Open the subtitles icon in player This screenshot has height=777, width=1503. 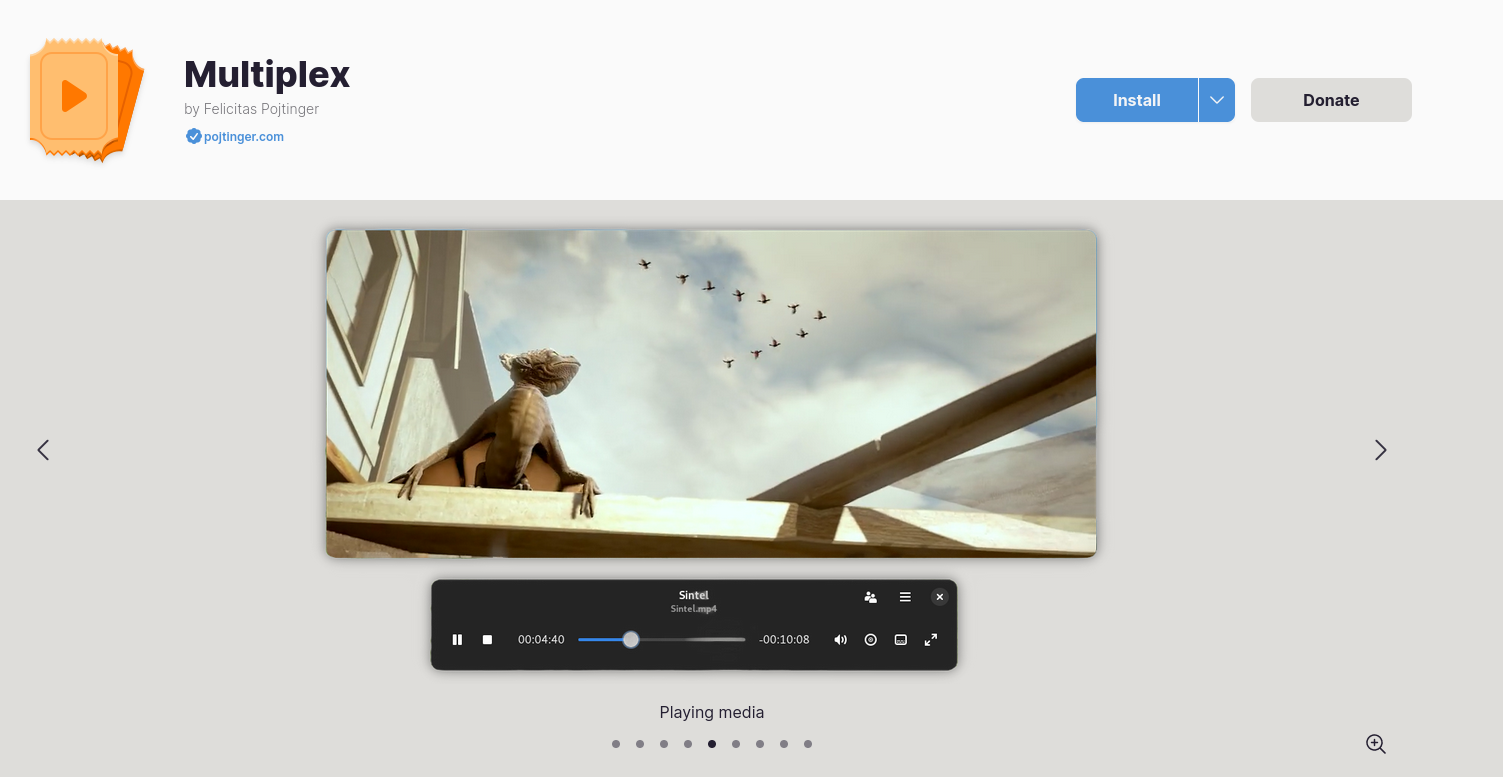tap(900, 640)
